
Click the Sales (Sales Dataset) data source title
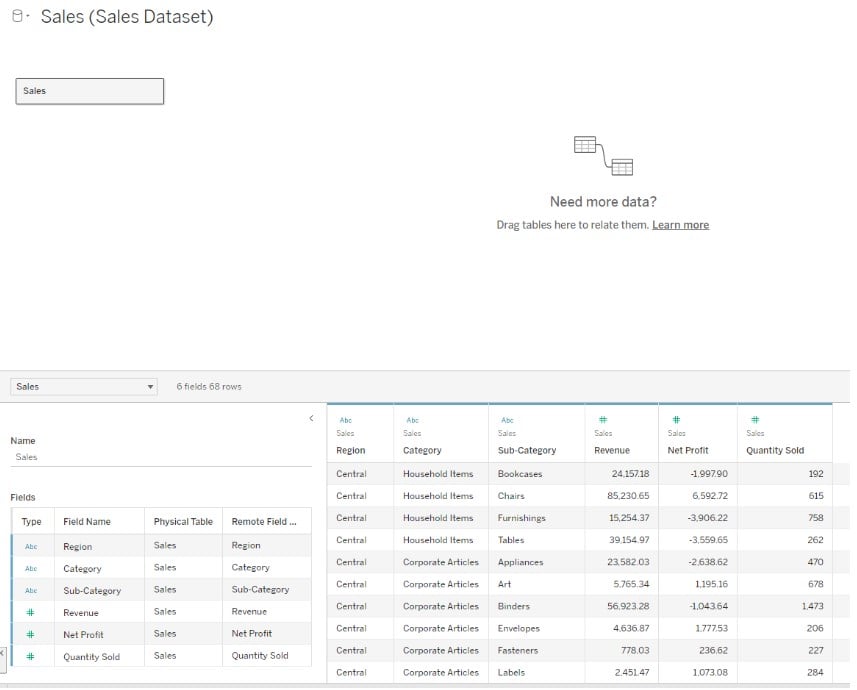pyautogui.click(x=127, y=16)
